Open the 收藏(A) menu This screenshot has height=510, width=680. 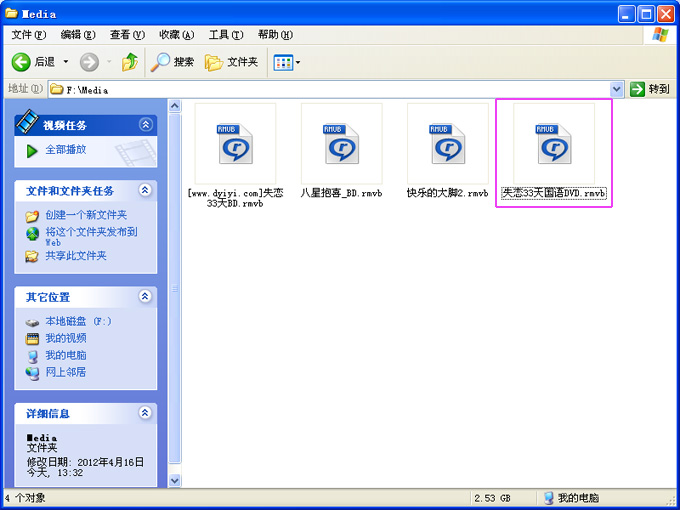tap(177, 35)
